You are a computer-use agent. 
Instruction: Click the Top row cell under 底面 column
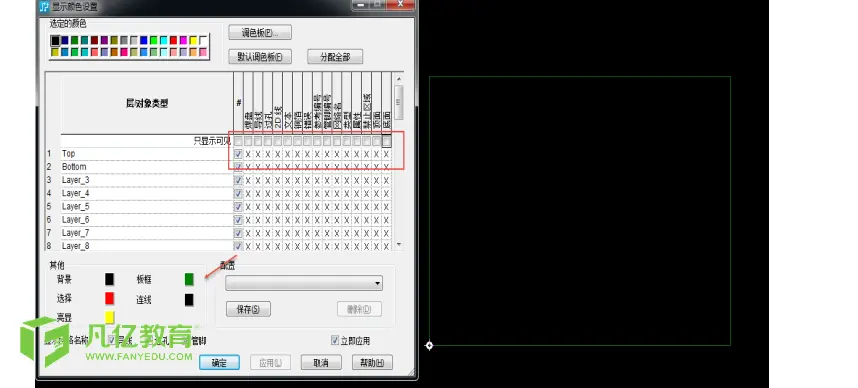coord(386,154)
